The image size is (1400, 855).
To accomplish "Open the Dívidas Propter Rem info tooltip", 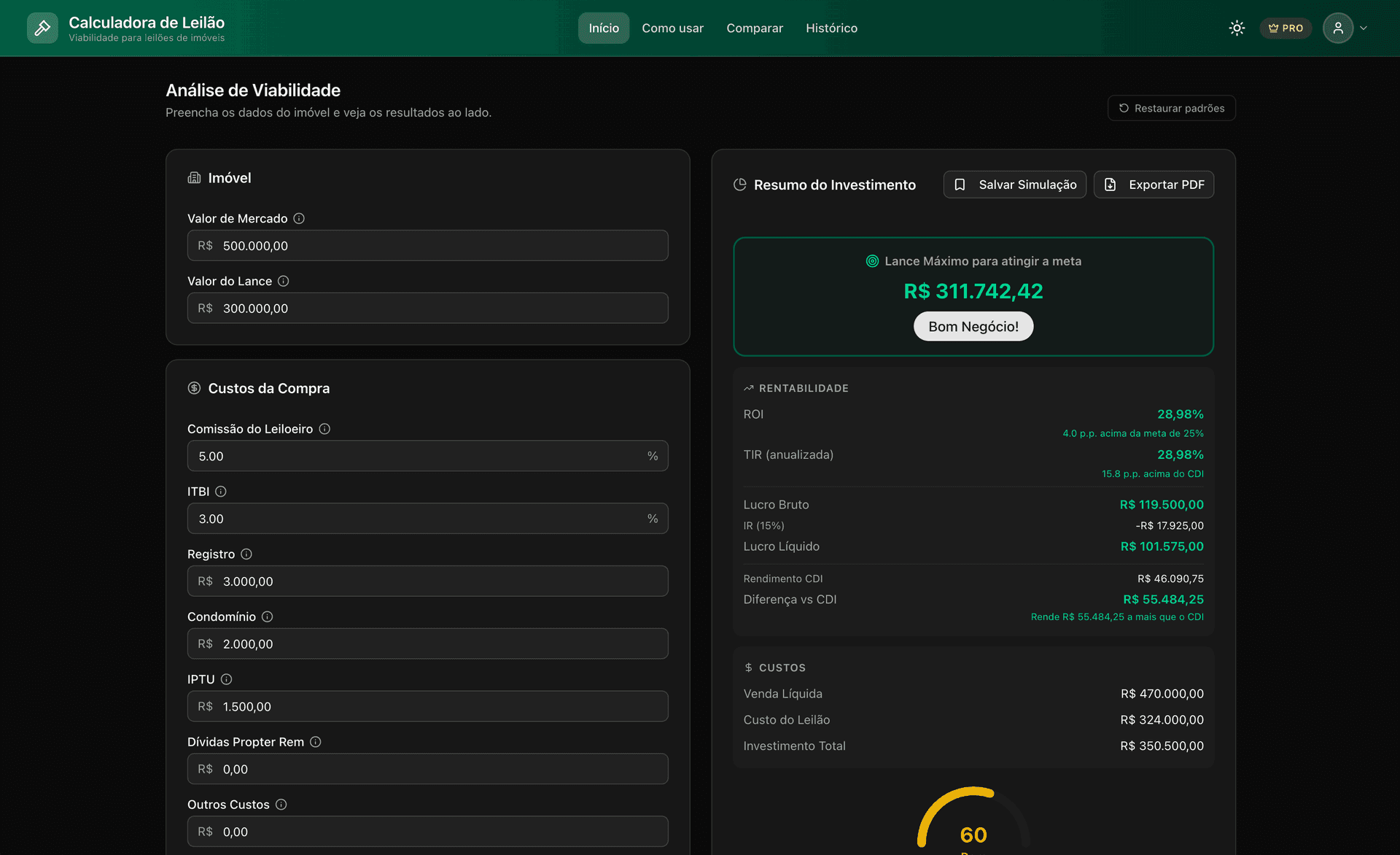I will 316,742.
